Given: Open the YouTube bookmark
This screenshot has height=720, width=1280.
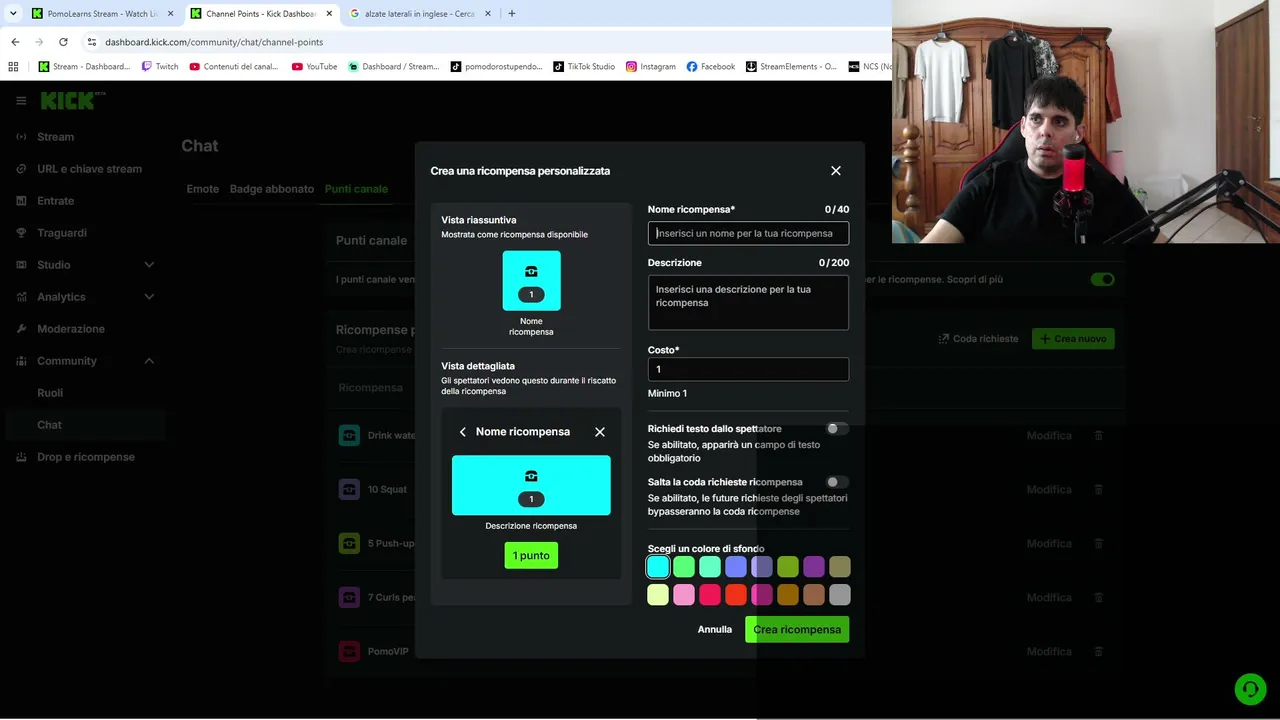Looking at the screenshot, I should tap(314, 67).
